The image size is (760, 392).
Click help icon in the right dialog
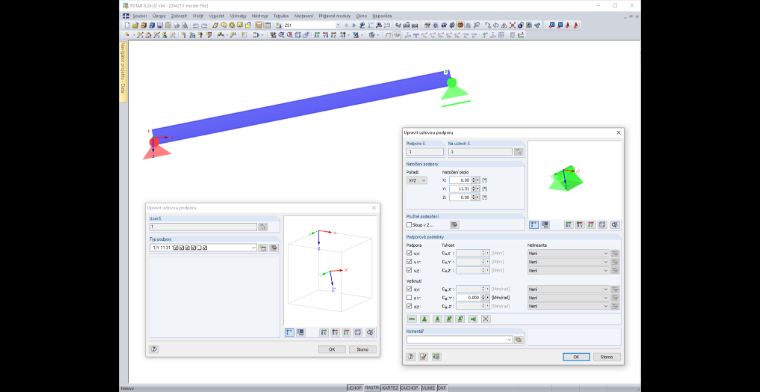coord(411,357)
